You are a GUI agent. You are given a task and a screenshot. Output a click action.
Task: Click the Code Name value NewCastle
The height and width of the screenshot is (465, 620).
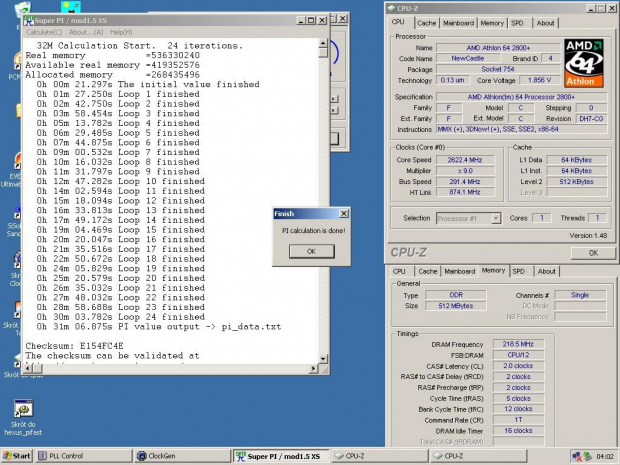(x=468, y=59)
